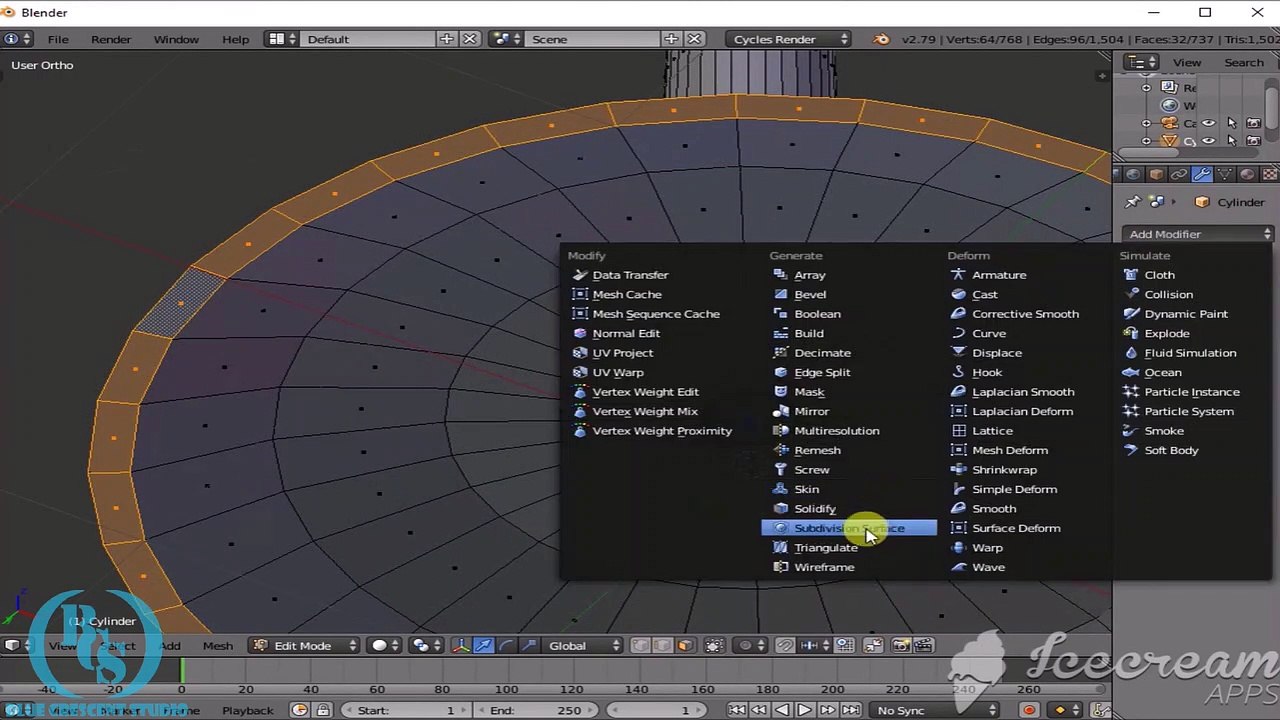Image resolution: width=1280 pixels, height=720 pixels.
Task: Open the Edit Mode selector dropdown
Action: [x=305, y=646]
